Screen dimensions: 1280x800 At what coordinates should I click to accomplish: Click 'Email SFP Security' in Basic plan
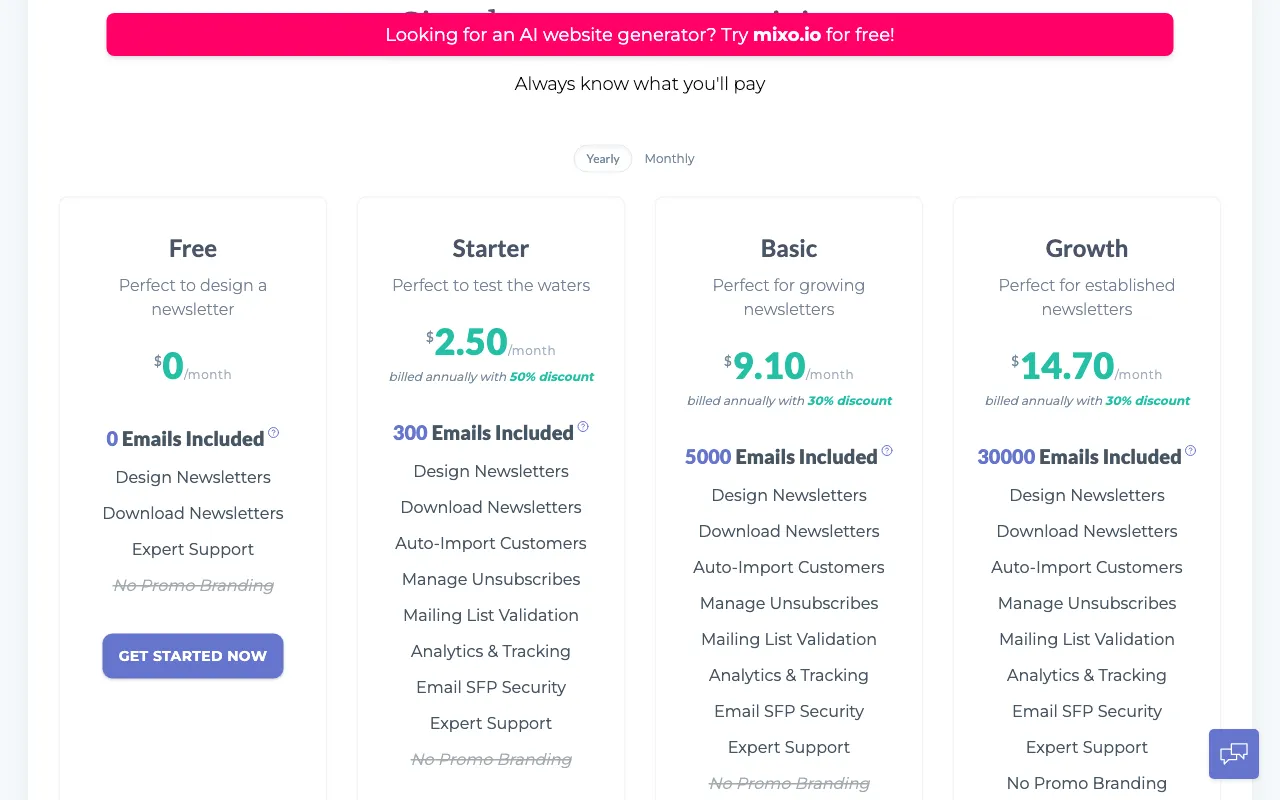[789, 711]
